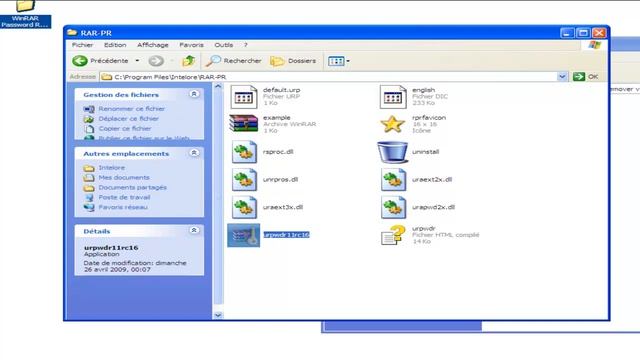The image size is (640, 360).
Task: Maximize the RAR-PR window
Action: point(583,33)
